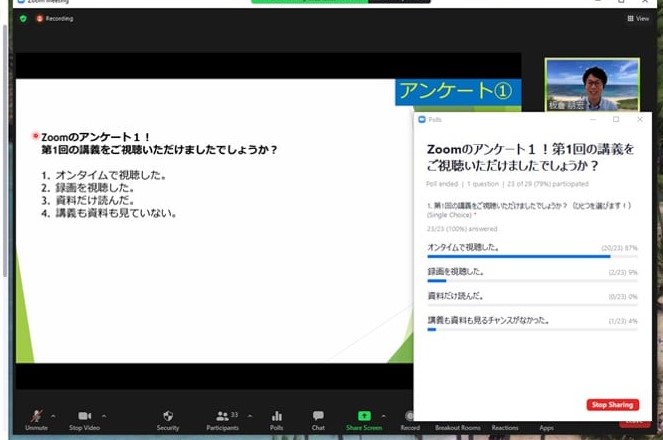Image resolution: width=663 pixels, height=440 pixels.
Task: Expand arrow next to Participants
Action: (x=250, y=416)
